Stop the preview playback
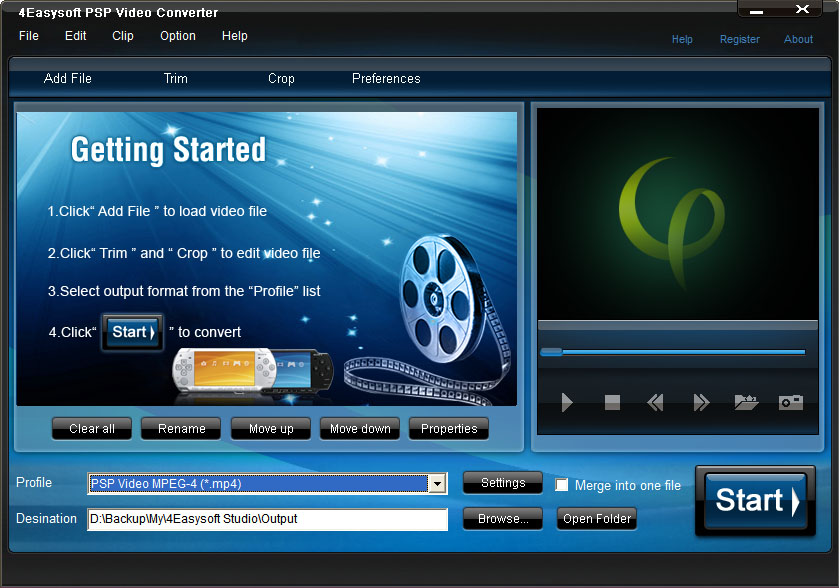 point(612,402)
